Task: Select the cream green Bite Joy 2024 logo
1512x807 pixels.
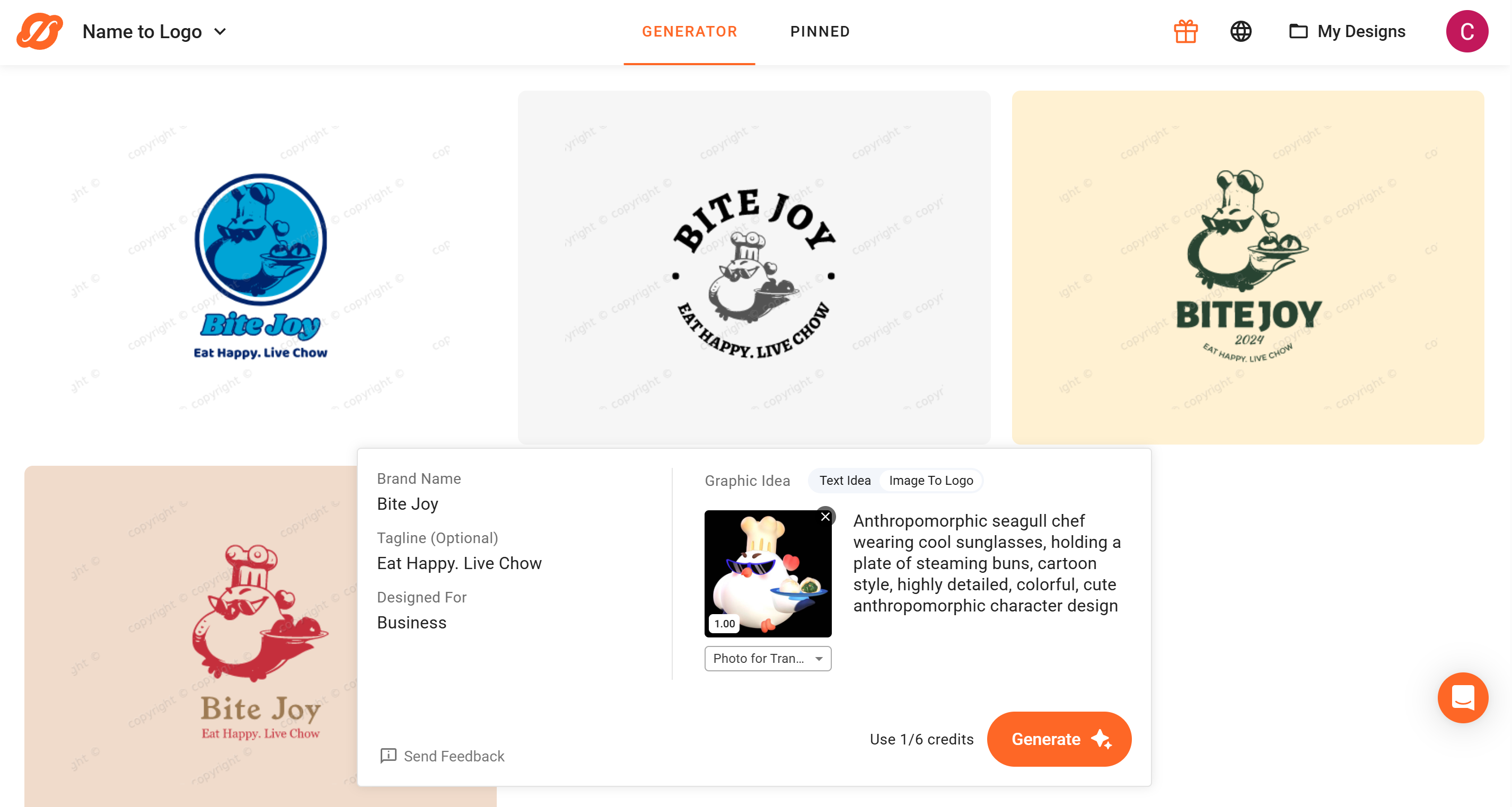Action: coord(1247,267)
